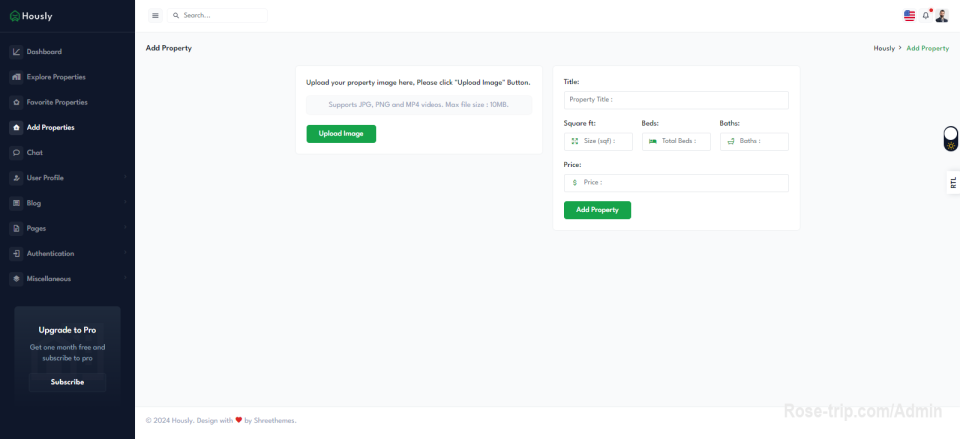Click the Subscribe button in Upgrade box

(67, 382)
